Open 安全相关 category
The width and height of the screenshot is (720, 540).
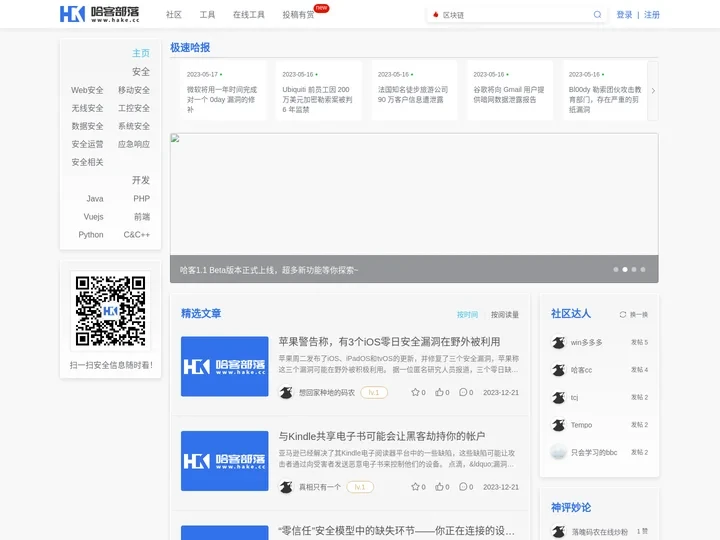(87, 162)
